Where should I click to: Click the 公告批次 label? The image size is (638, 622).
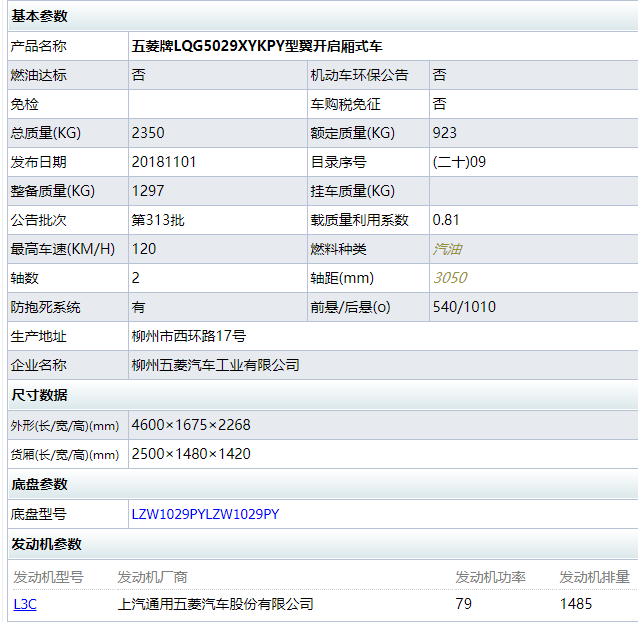[x=39, y=220]
